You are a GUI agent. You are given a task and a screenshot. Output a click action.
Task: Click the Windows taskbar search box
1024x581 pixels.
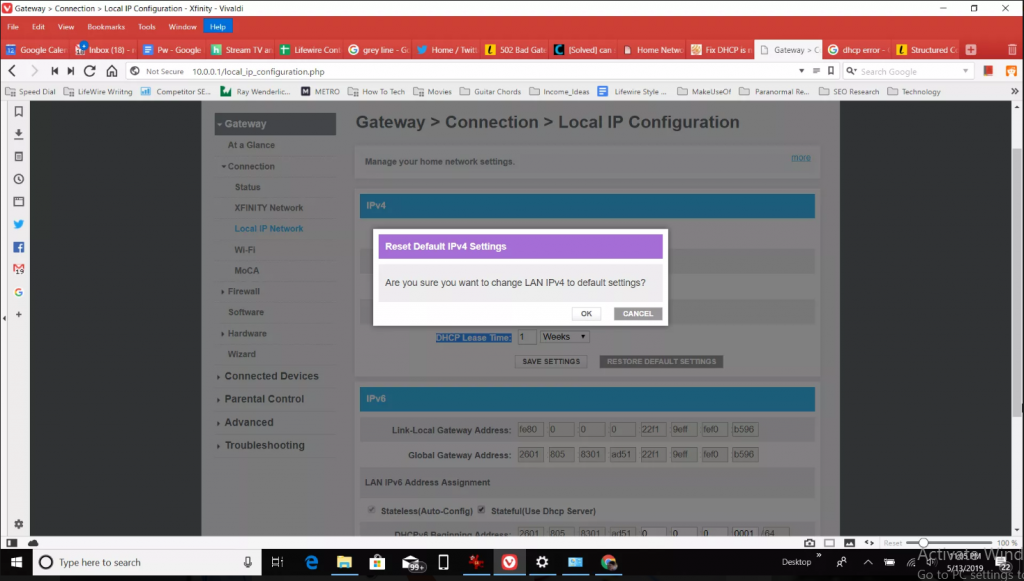pyautogui.click(x=146, y=562)
